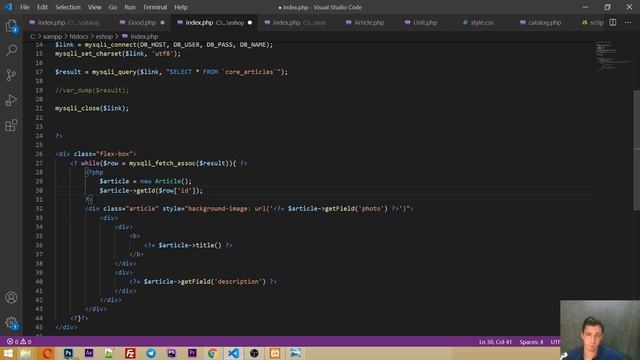This screenshot has width=640, height=360.
Task: Launch FileZilla from the taskbar
Action: point(130,353)
